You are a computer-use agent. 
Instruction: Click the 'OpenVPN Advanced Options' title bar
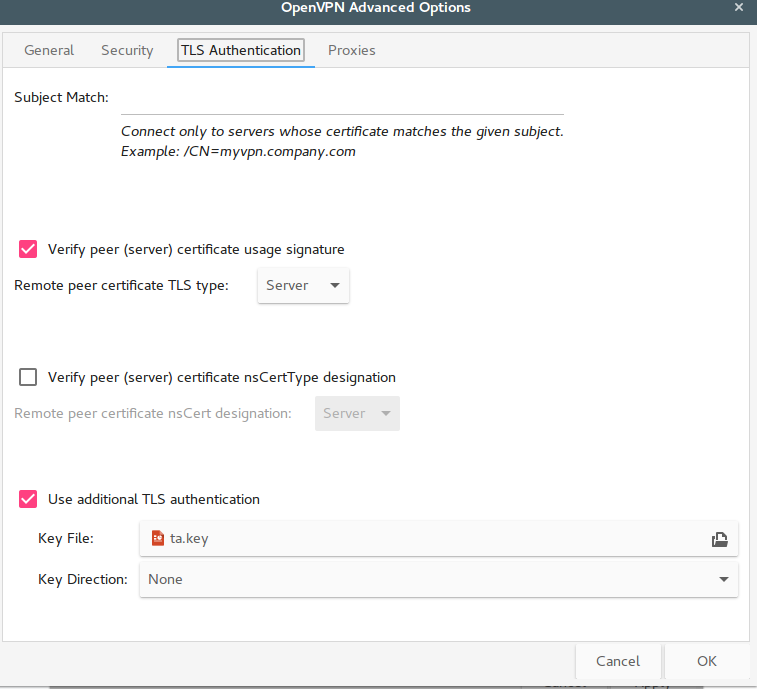point(376,8)
